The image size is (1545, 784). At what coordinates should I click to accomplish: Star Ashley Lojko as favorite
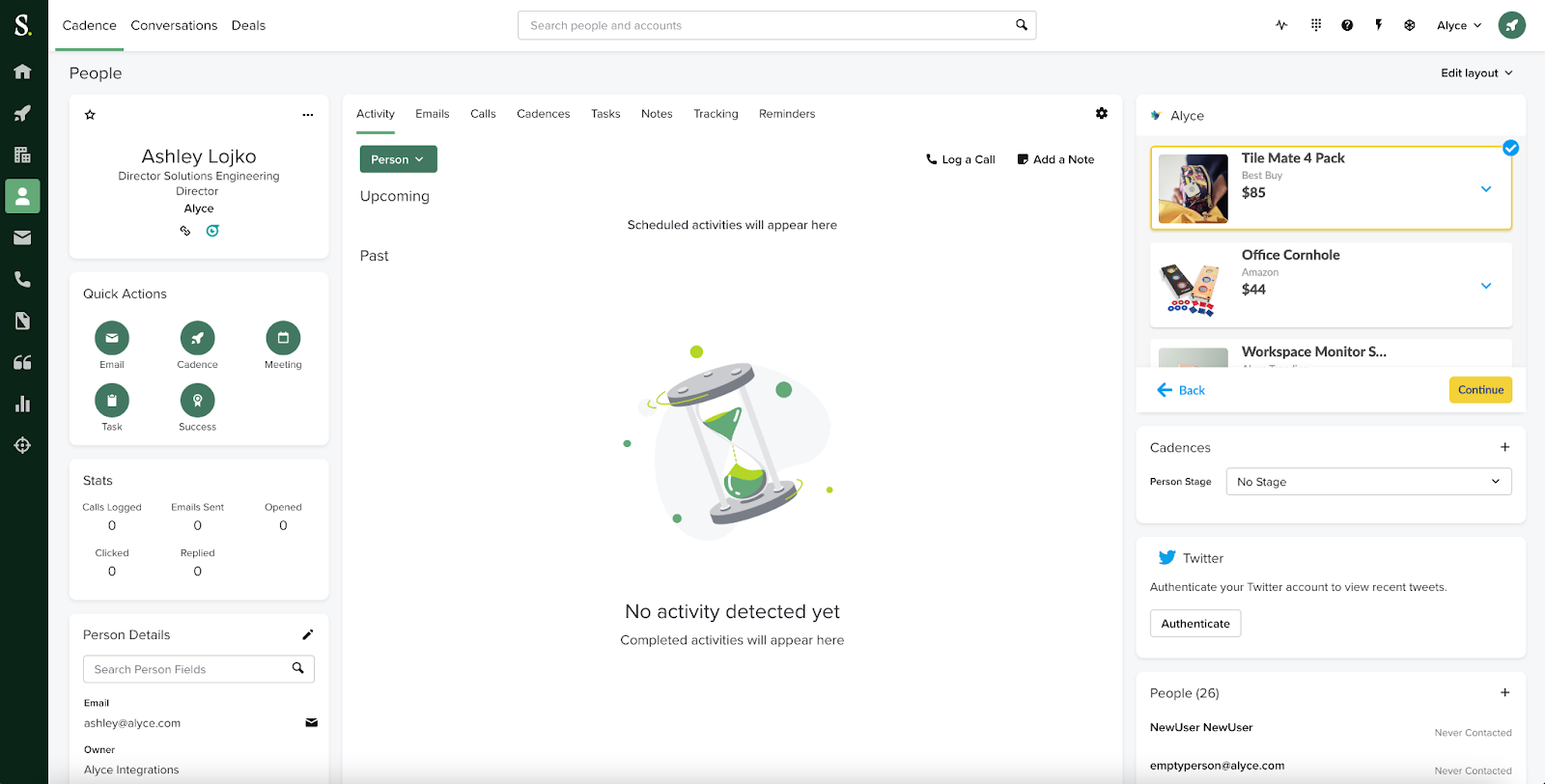click(90, 115)
